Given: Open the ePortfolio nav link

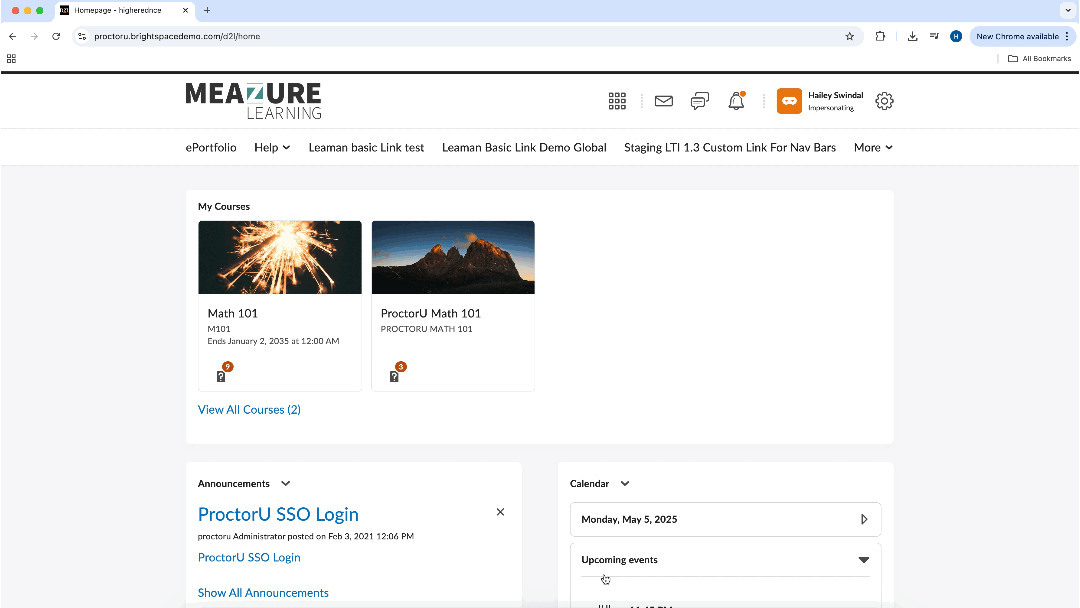Looking at the screenshot, I should 211,147.
